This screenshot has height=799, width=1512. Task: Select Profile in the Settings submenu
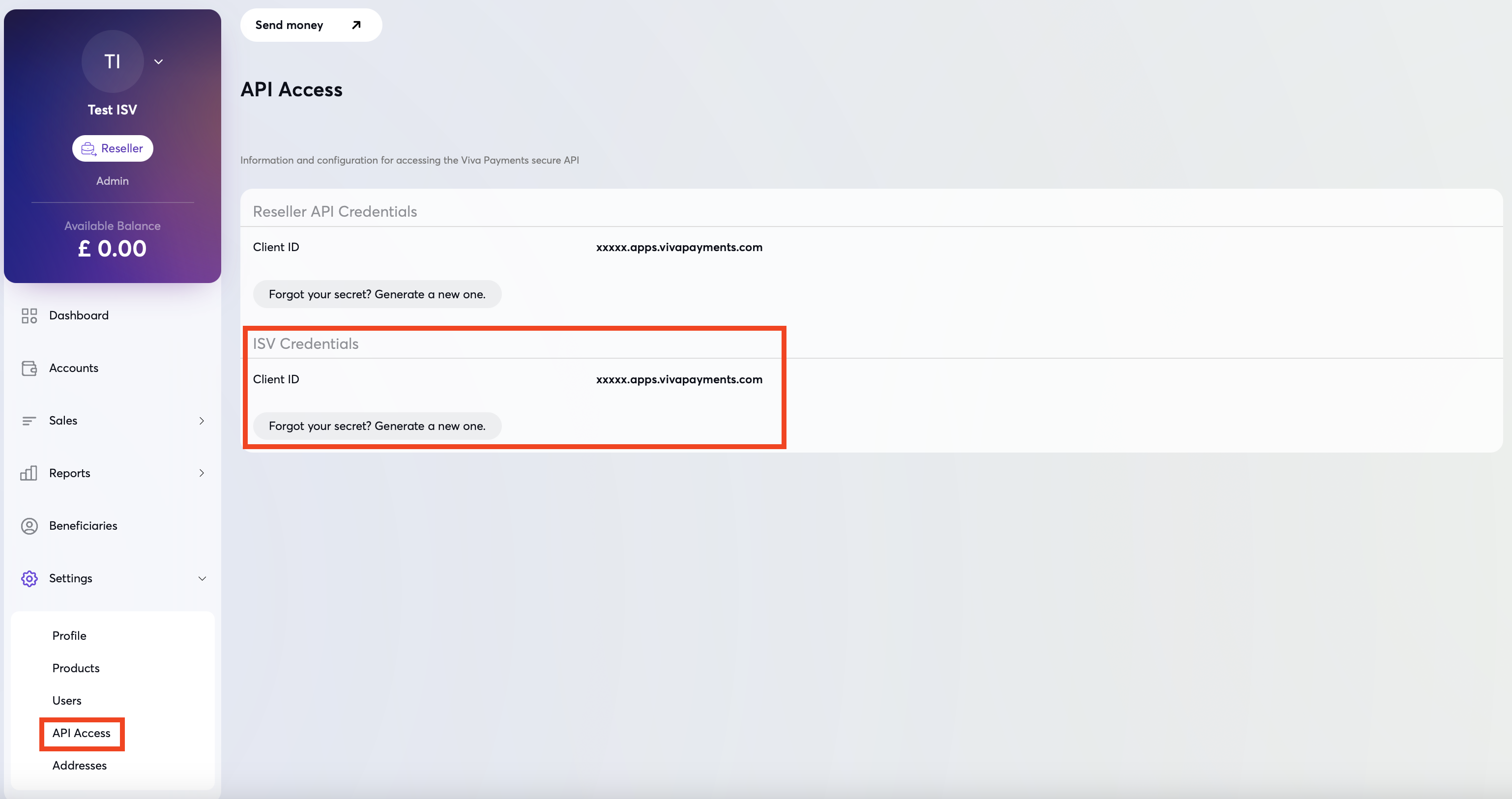coord(69,635)
